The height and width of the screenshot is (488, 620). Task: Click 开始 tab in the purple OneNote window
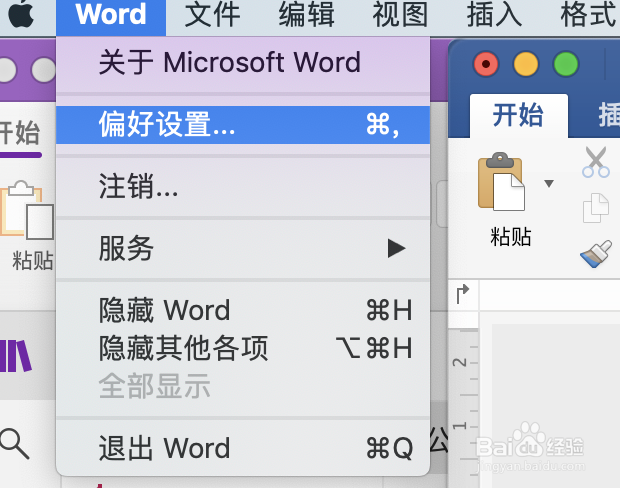[20, 134]
